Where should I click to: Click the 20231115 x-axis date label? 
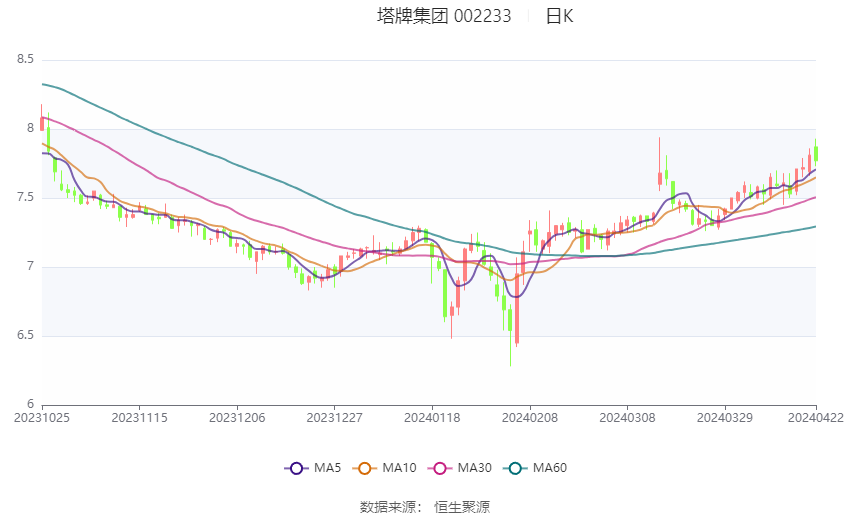coord(139,418)
